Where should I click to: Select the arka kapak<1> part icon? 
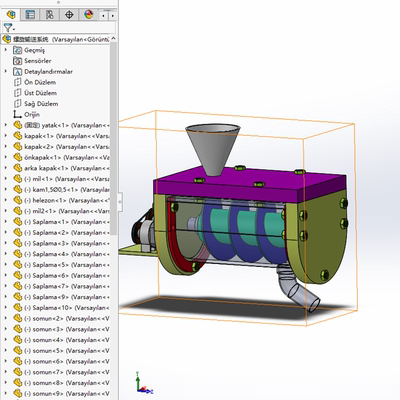pyautogui.click(x=18, y=168)
